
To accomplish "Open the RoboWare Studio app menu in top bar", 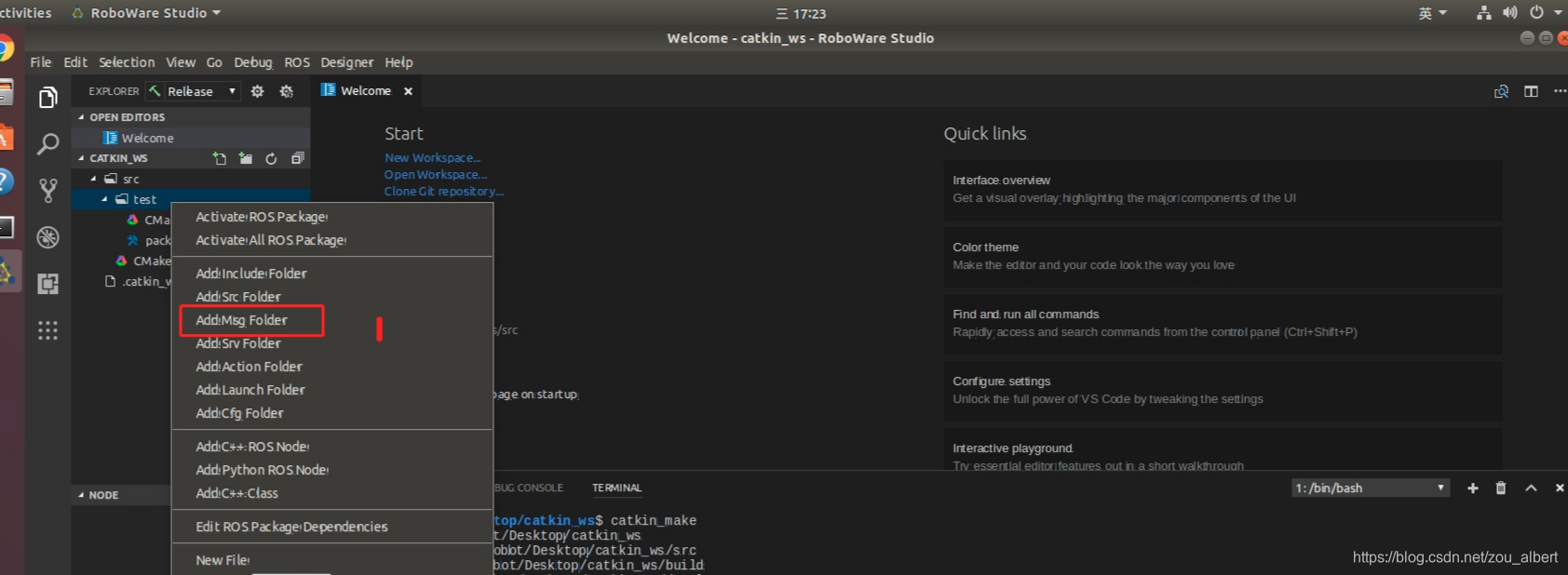I will pos(147,13).
